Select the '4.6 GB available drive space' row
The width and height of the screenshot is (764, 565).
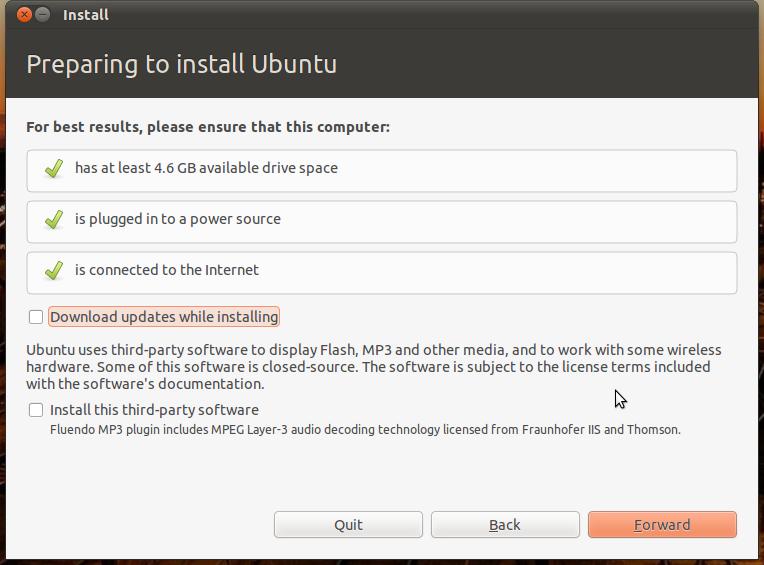coord(382,171)
